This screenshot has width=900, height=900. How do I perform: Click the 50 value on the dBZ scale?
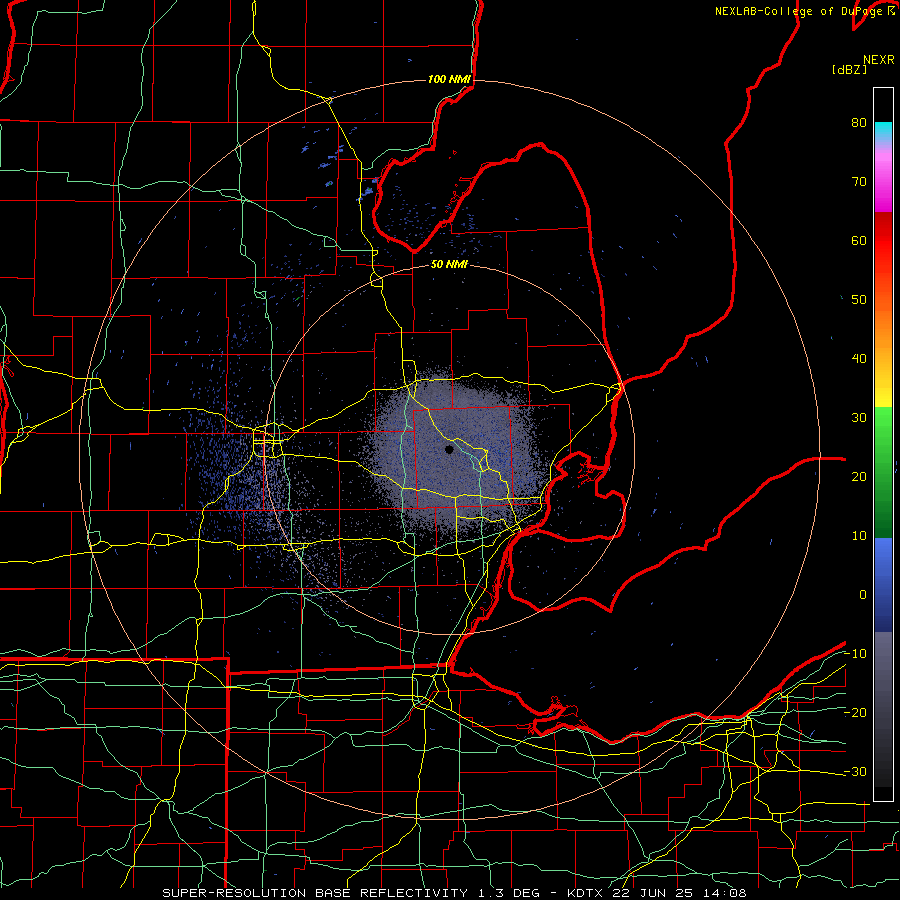coord(859,300)
